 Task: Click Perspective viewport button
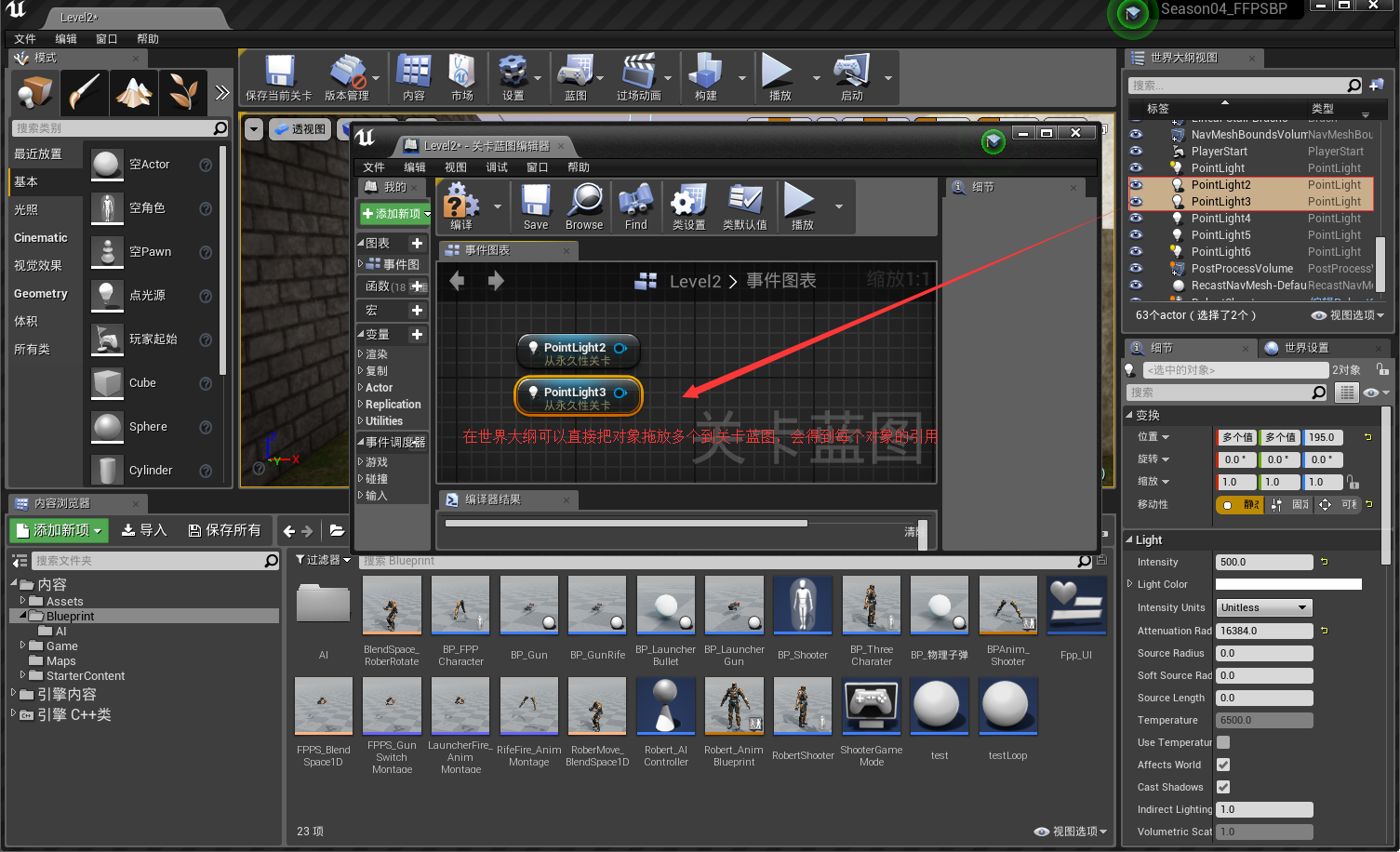[x=300, y=129]
